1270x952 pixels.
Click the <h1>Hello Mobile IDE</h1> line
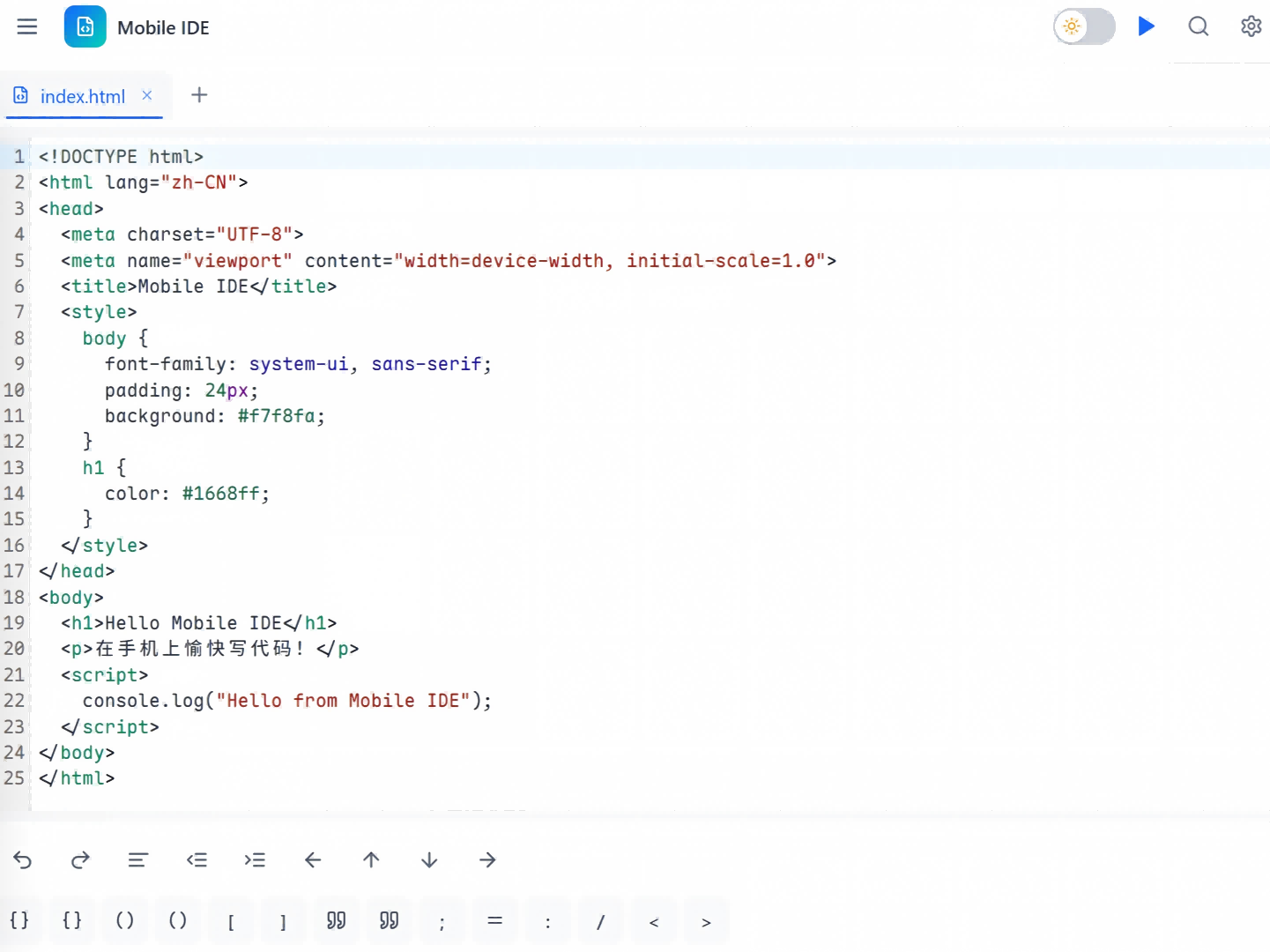198,623
